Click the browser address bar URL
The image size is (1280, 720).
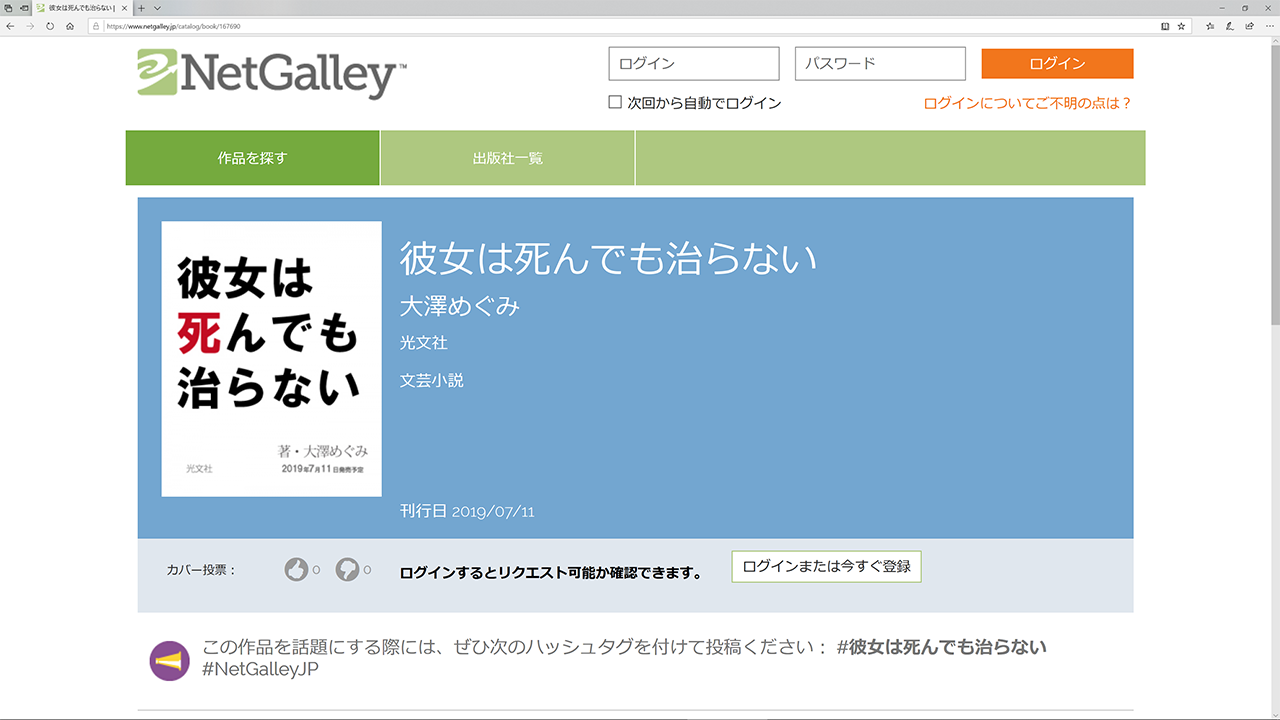(x=173, y=26)
